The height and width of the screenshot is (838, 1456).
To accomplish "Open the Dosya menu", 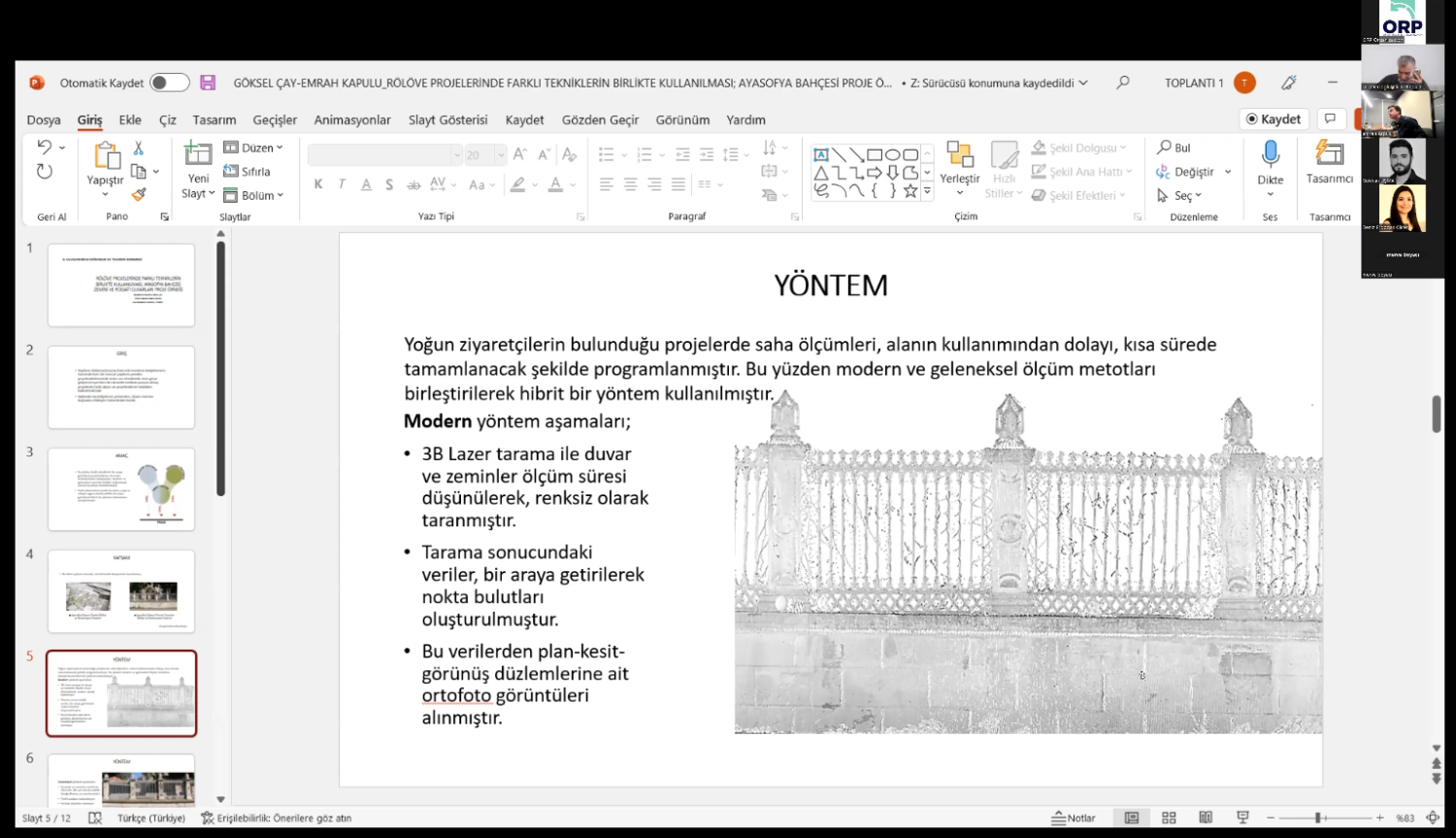I will coord(44,119).
